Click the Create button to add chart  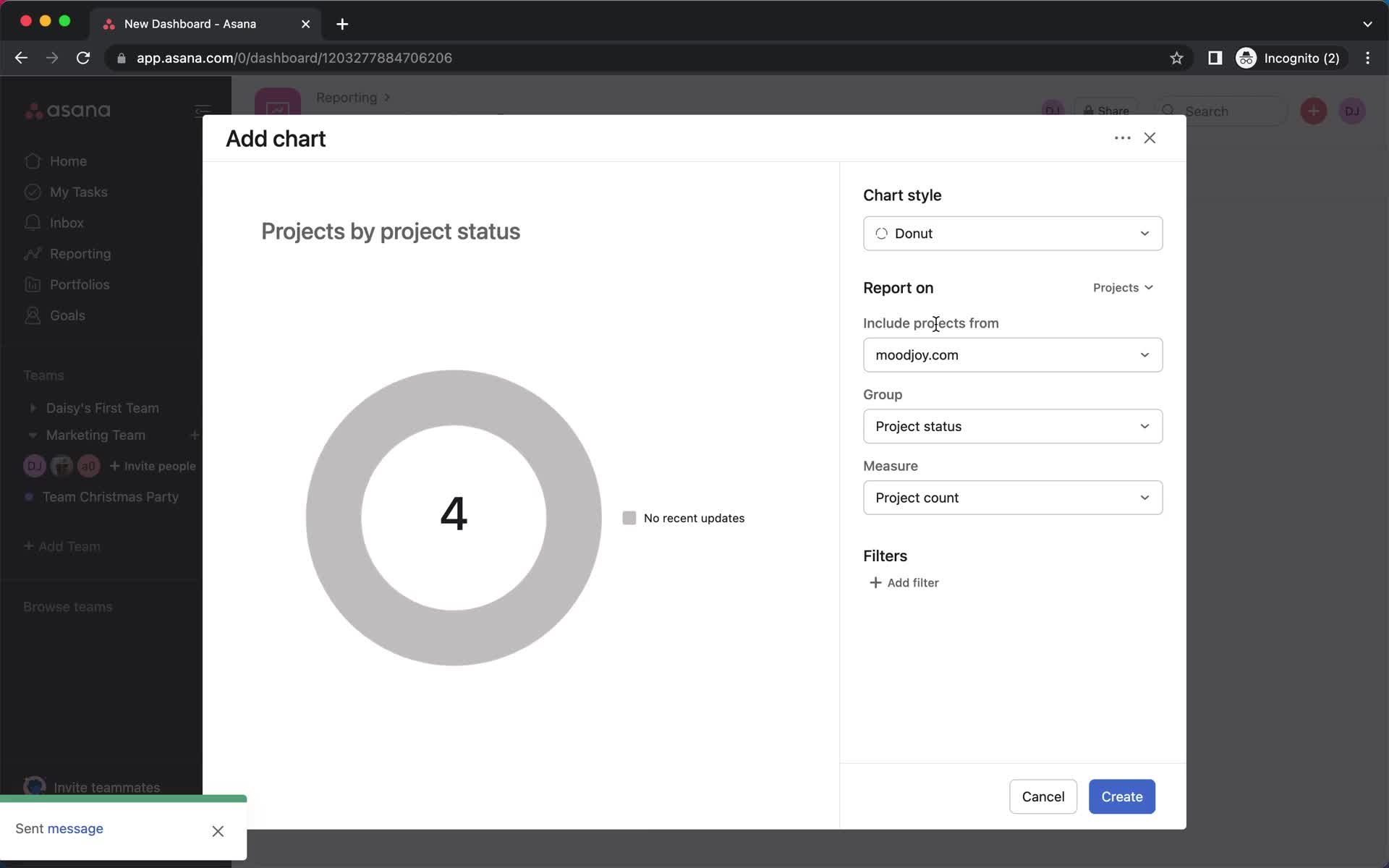pyautogui.click(x=1122, y=796)
